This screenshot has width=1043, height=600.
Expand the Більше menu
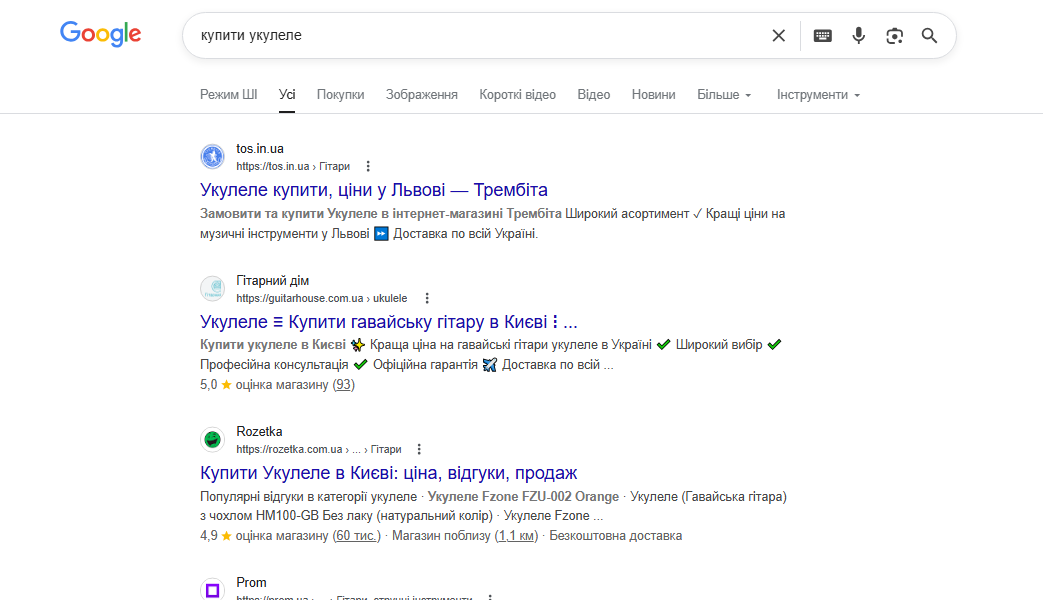pos(724,95)
